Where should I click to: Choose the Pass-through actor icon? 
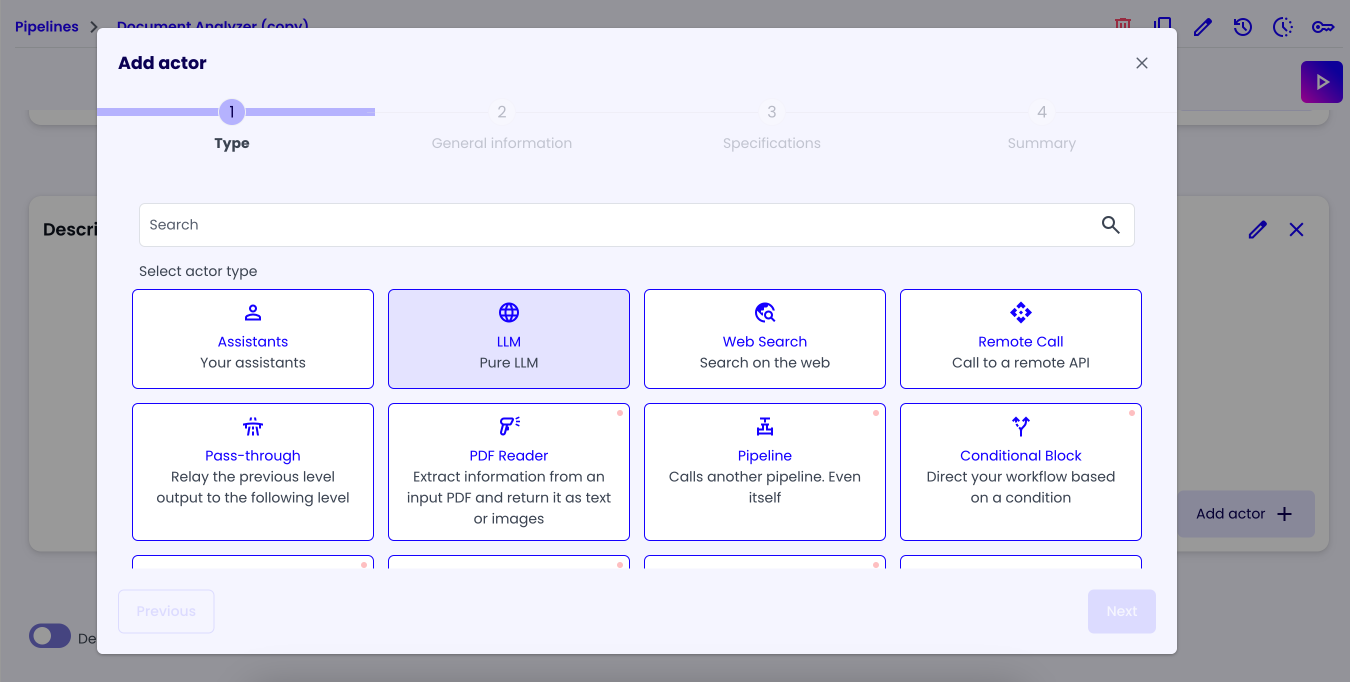tap(253, 427)
